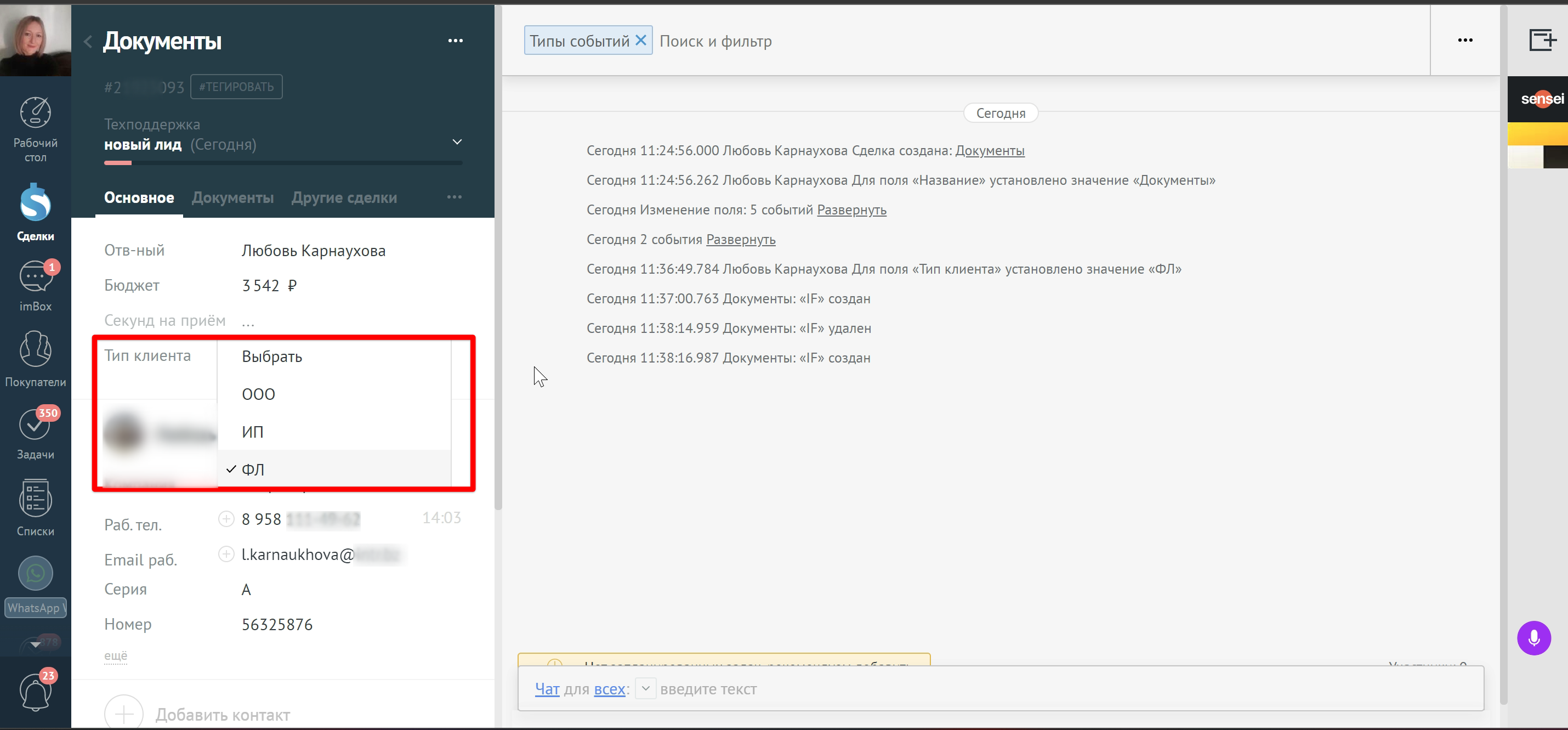Add another work phone with plus icon

(226, 519)
